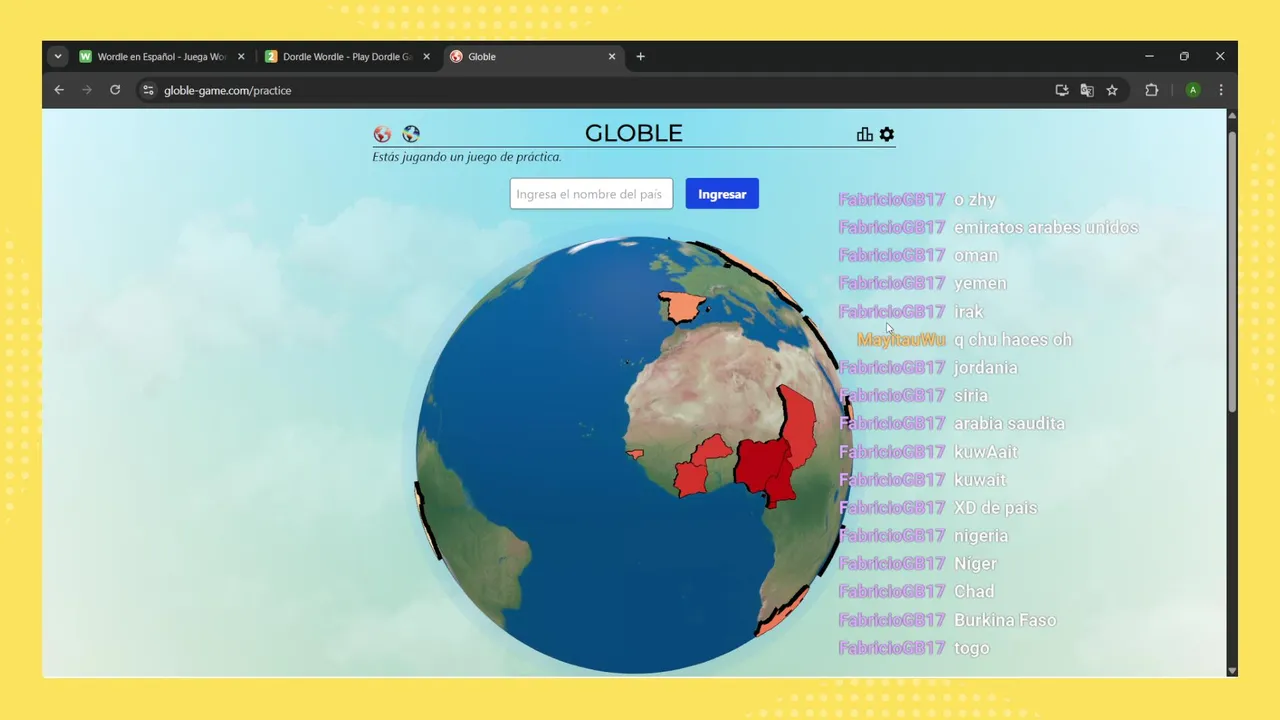This screenshot has width=1280, height=720.
Task: Click chat message 'arabia saudita'
Action: tap(1009, 423)
